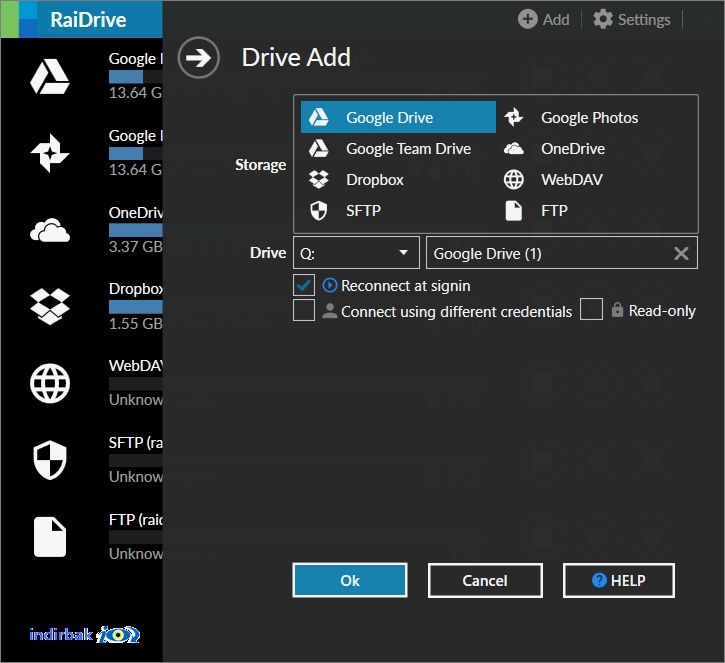Open Settings gear
Image resolution: width=725 pixels, height=663 pixels.
coord(603,19)
